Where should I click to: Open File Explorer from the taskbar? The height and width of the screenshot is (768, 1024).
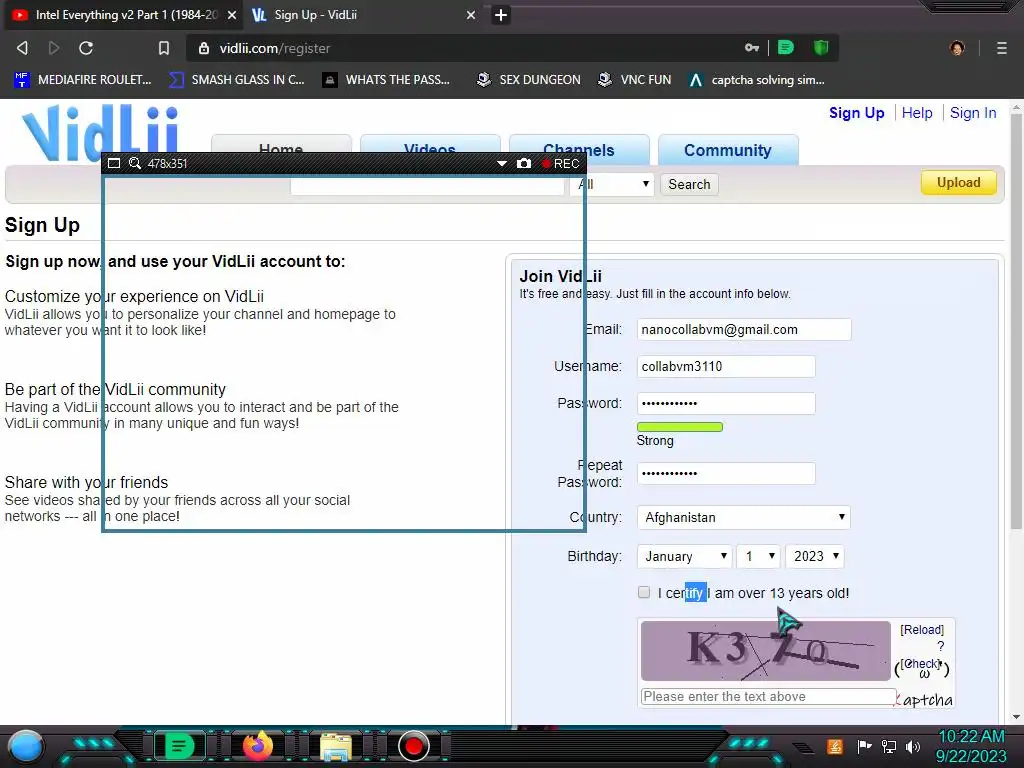tap(336, 746)
